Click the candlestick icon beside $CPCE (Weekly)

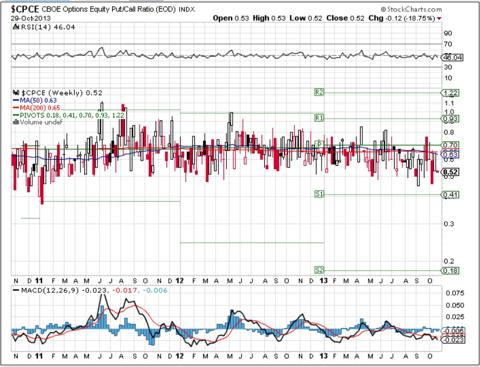click(x=16, y=92)
